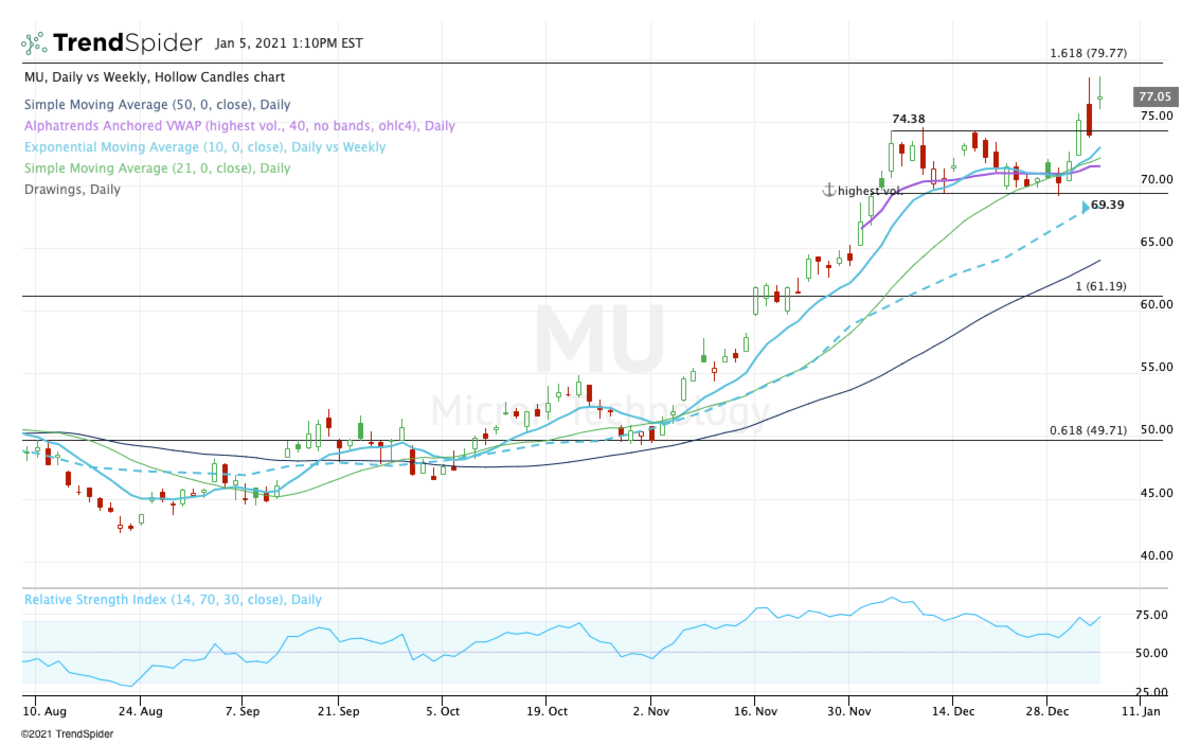Image resolution: width=1200 pixels, height=744 pixels.
Task: Click the anchor icon marking highest vol. VWAP
Action: (x=828, y=190)
